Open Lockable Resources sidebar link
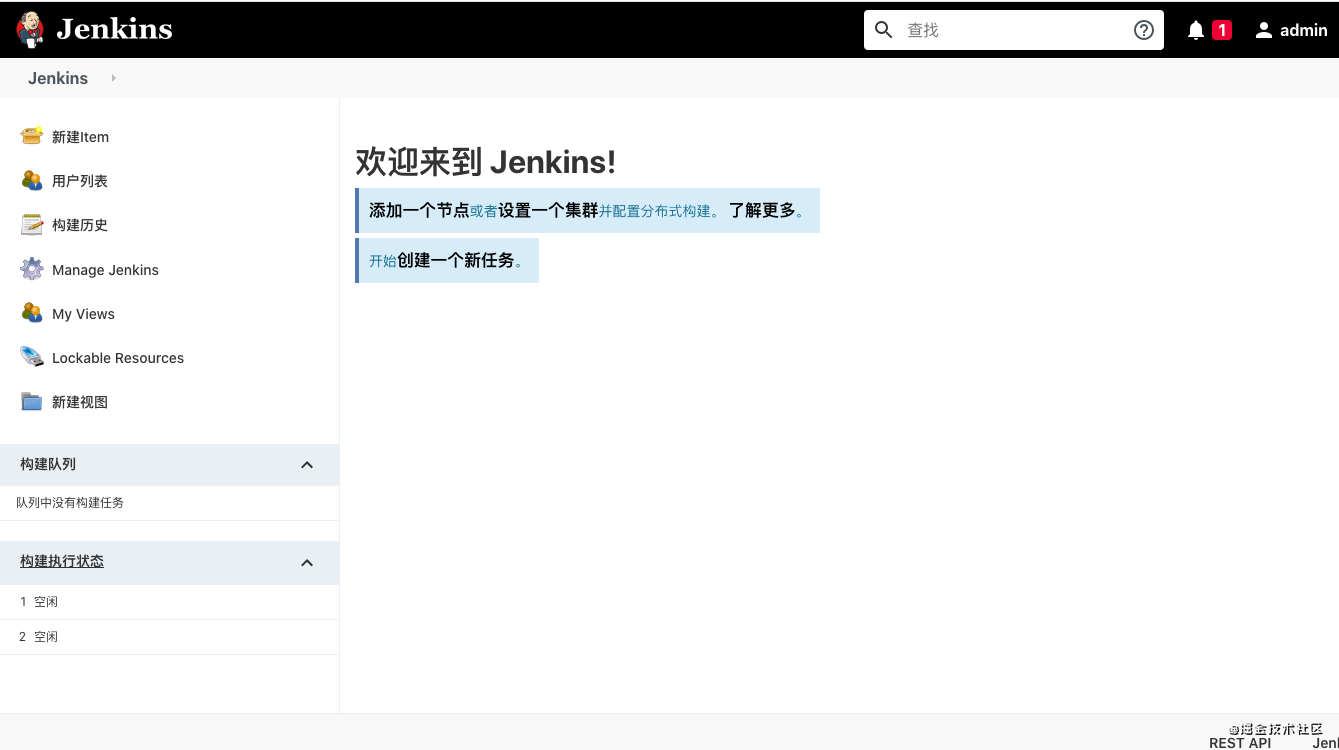The width and height of the screenshot is (1339, 750). click(x=118, y=358)
